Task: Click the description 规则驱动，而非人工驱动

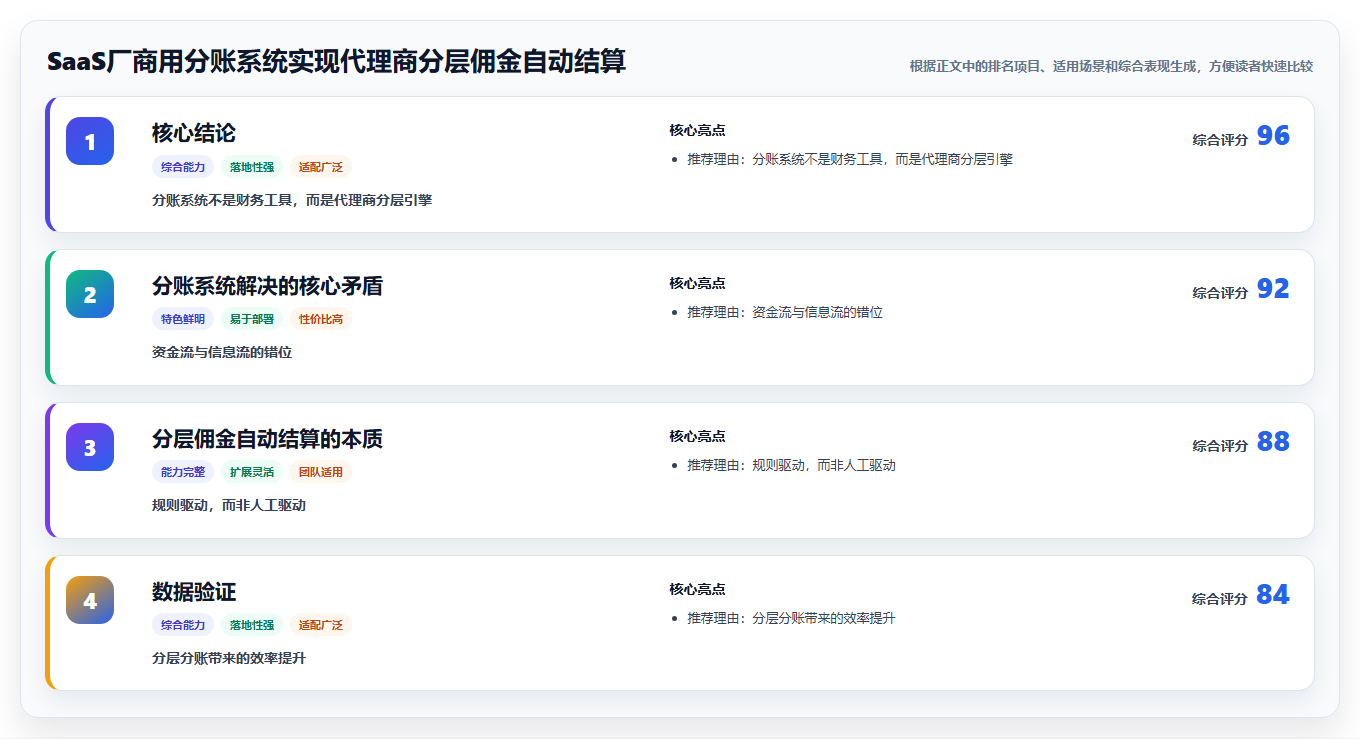Action: pyautogui.click(x=229, y=506)
